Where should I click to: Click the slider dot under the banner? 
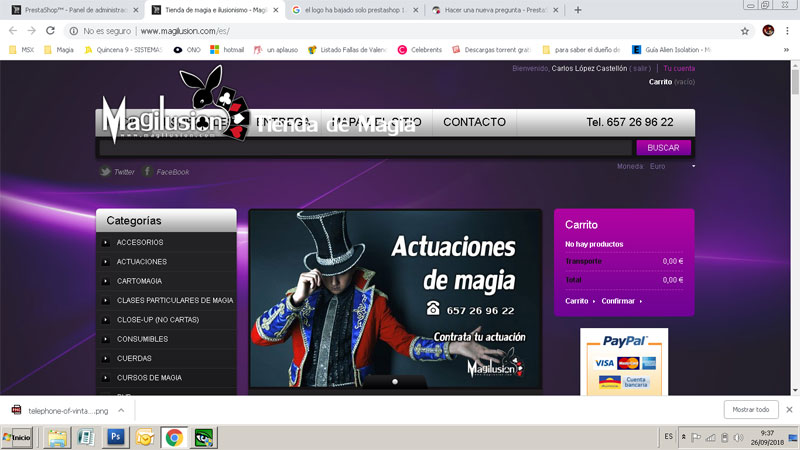point(394,382)
